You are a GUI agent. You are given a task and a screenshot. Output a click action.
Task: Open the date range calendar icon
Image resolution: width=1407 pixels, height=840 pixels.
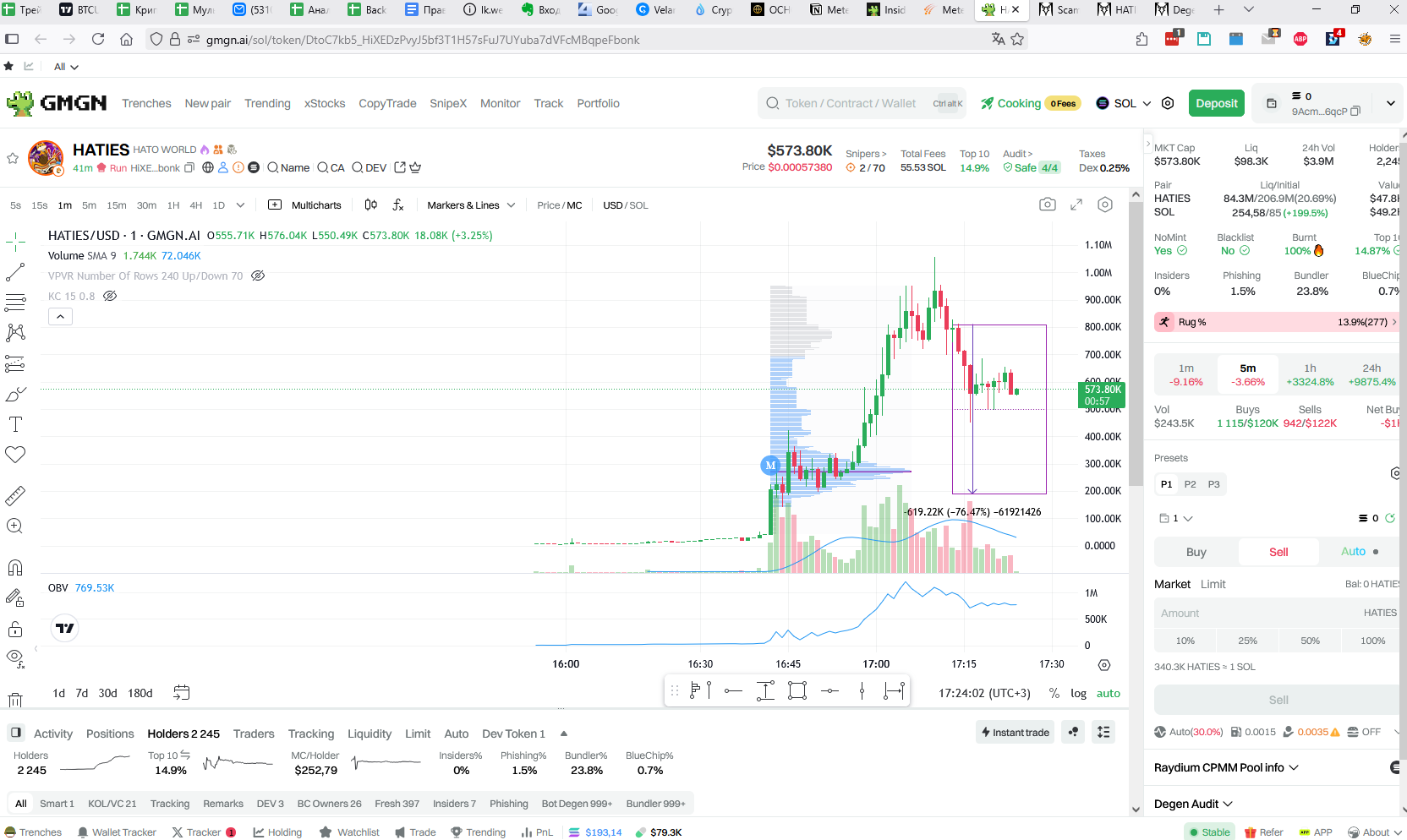pyautogui.click(x=182, y=693)
